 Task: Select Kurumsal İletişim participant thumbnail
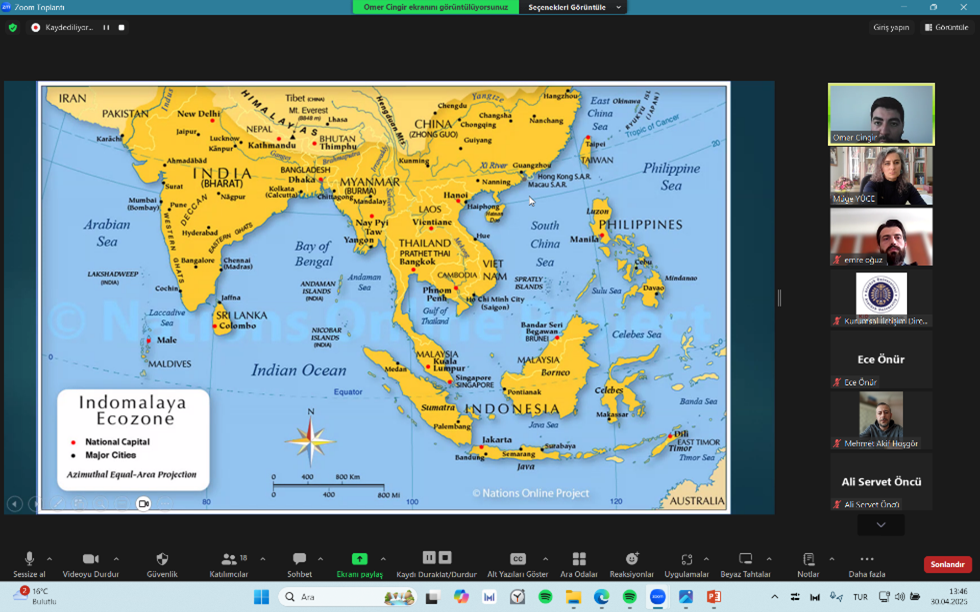[x=881, y=298]
